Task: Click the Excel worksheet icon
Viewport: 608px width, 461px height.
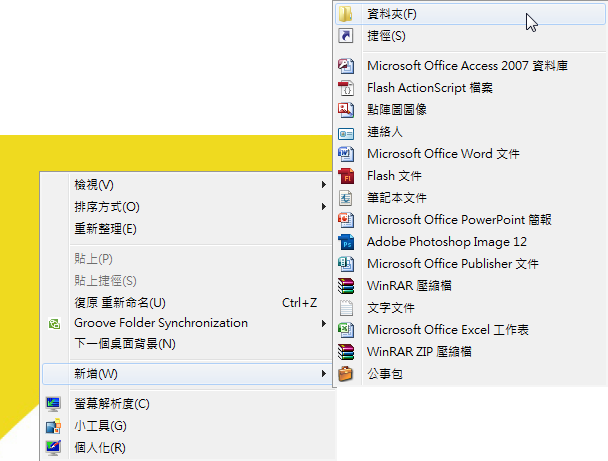Action: pos(345,330)
